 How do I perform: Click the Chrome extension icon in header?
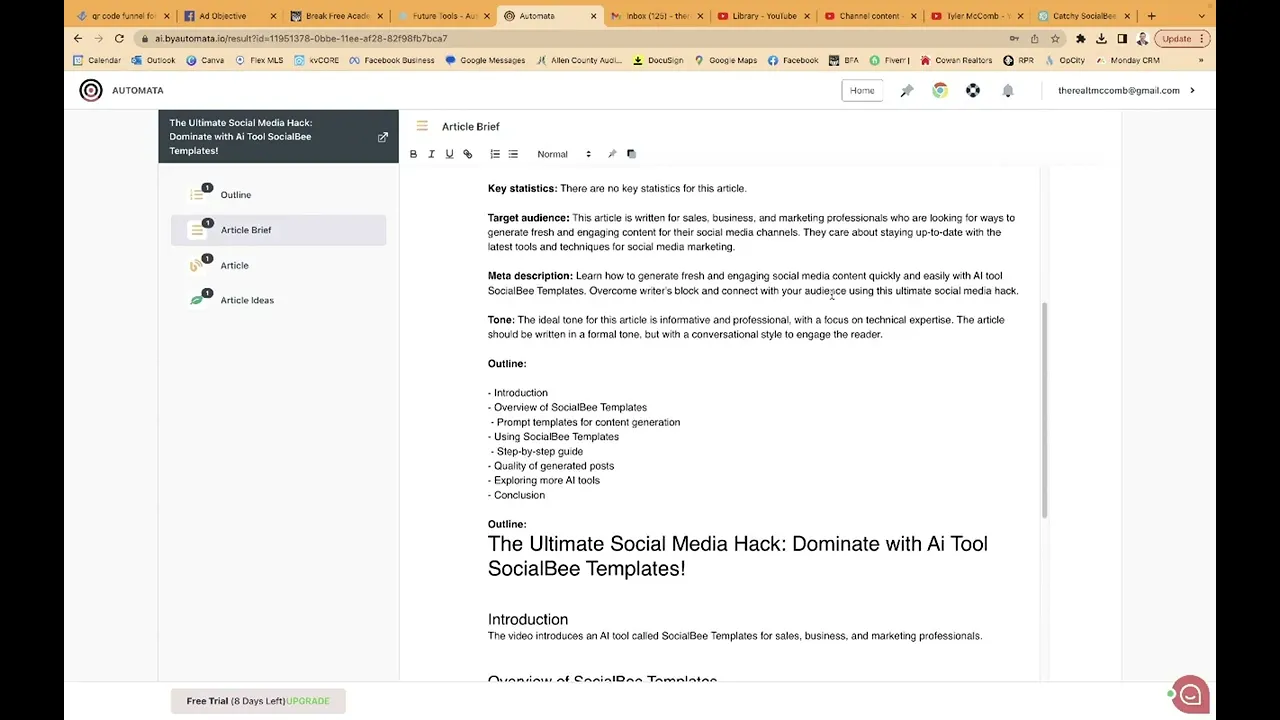[x=940, y=91]
